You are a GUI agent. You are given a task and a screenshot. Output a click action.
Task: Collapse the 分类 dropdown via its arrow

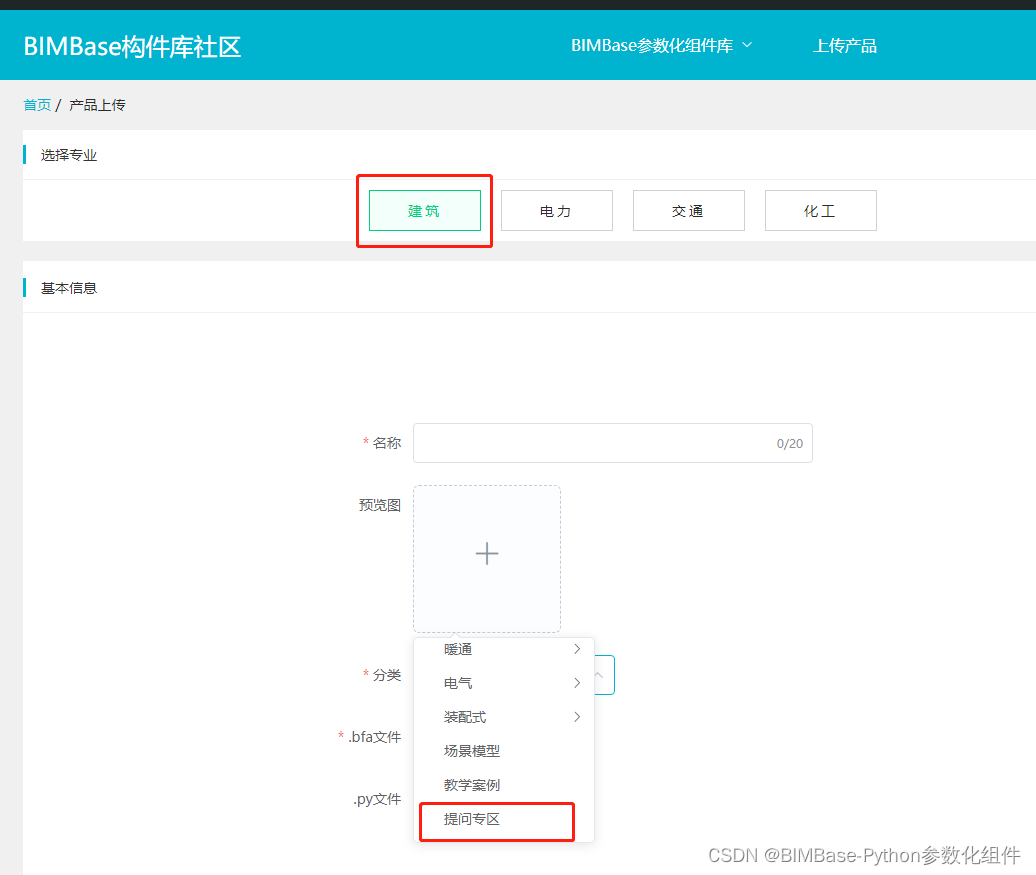599,675
